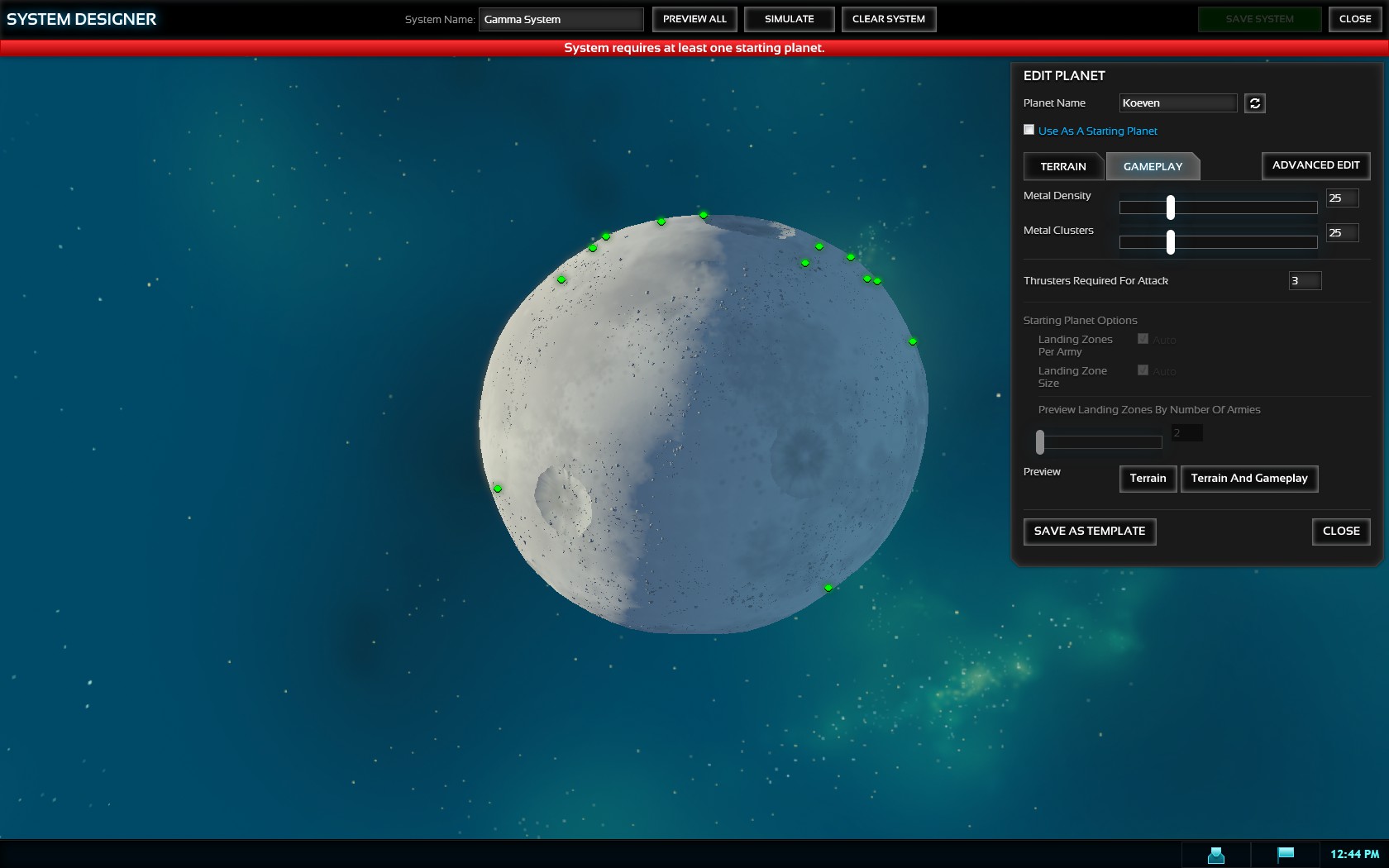Switch to the Terrain tab
Image resolution: width=1389 pixels, height=868 pixels.
1062,166
